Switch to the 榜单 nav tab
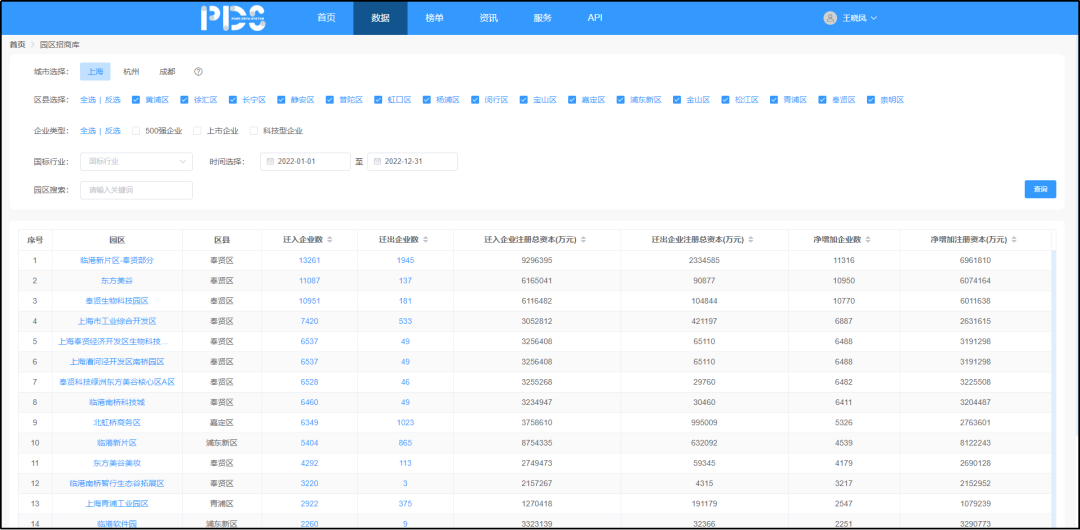Viewport: 1080px width, 530px height. [x=434, y=18]
